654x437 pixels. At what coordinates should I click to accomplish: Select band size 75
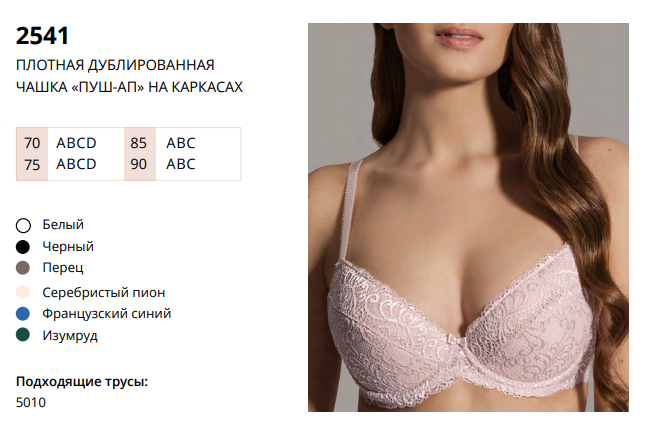pyautogui.click(x=32, y=165)
